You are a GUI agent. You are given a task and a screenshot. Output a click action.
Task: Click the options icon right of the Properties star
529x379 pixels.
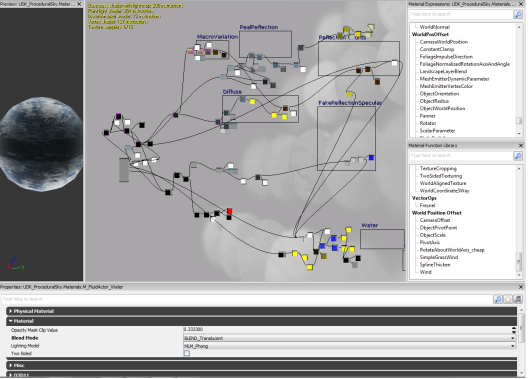tap(518, 299)
